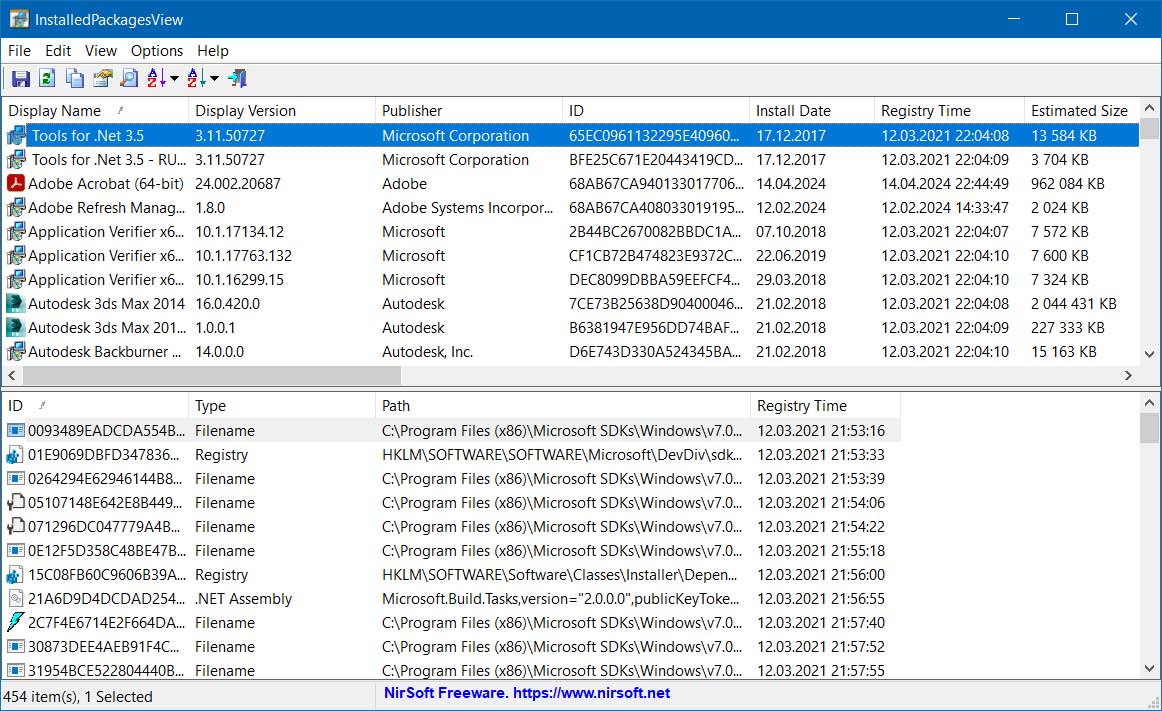Sort lower pane by the Type column header
Viewport: 1162px width, 711px height.
(x=282, y=406)
